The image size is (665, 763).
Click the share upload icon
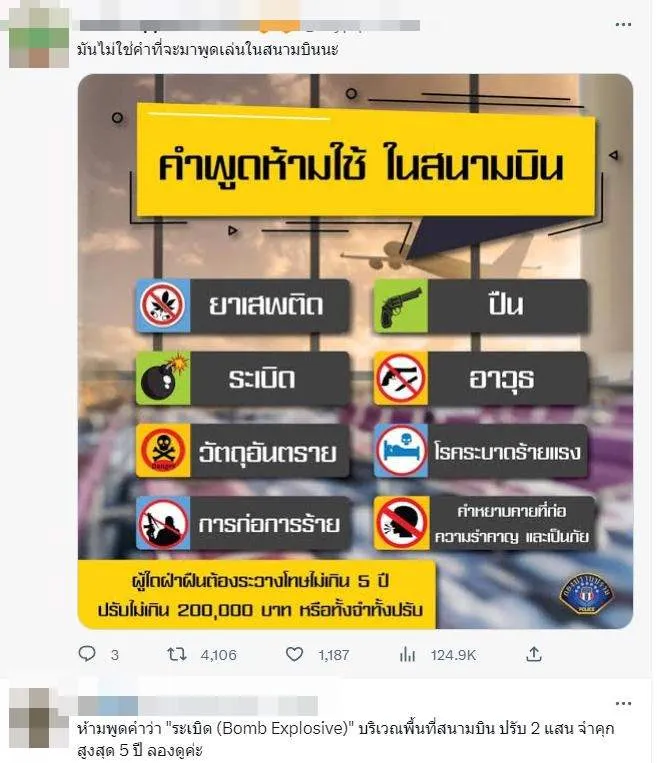[x=534, y=654]
